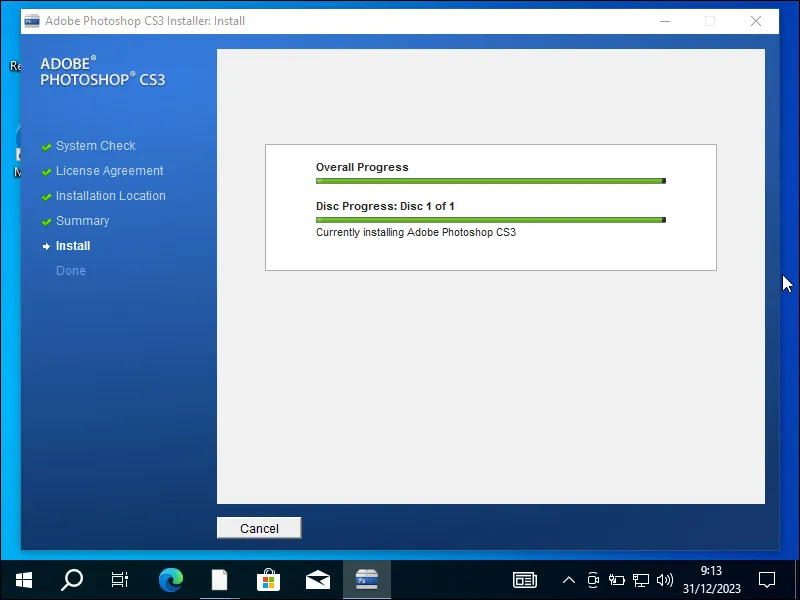The height and width of the screenshot is (600, 800).
Task: Launch Microsoft Edge from the taskbar
Action: pos(171,579)
